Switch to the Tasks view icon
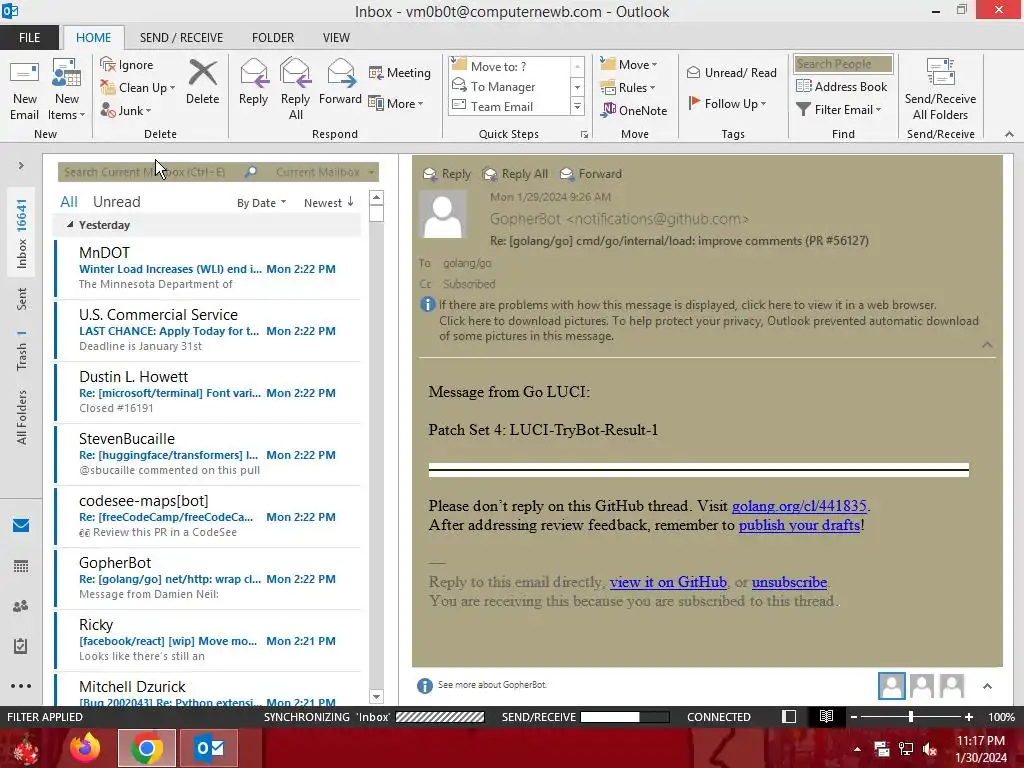This screenshot has height=768, width=1024. [21, 646]
